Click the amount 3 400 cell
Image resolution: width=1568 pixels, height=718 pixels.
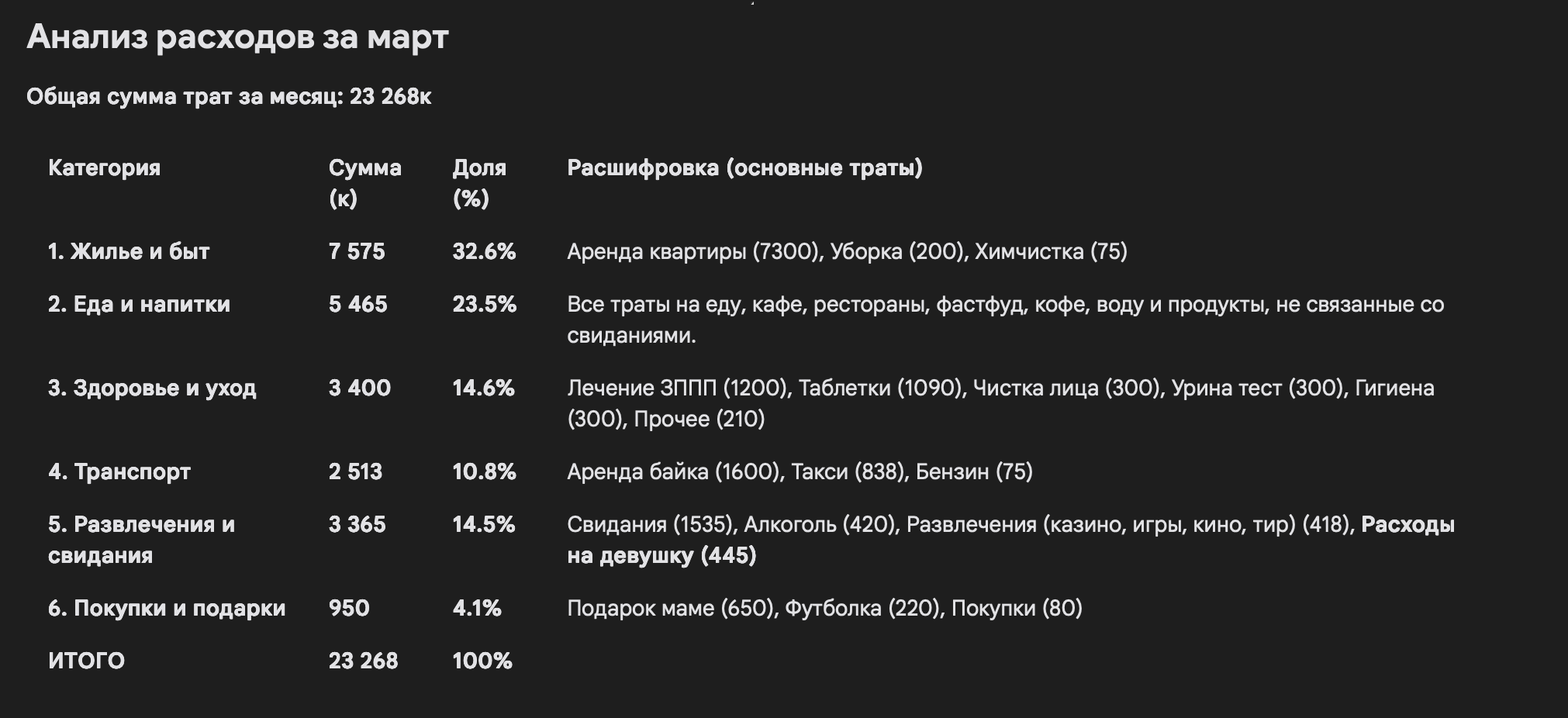pos(360,388)
